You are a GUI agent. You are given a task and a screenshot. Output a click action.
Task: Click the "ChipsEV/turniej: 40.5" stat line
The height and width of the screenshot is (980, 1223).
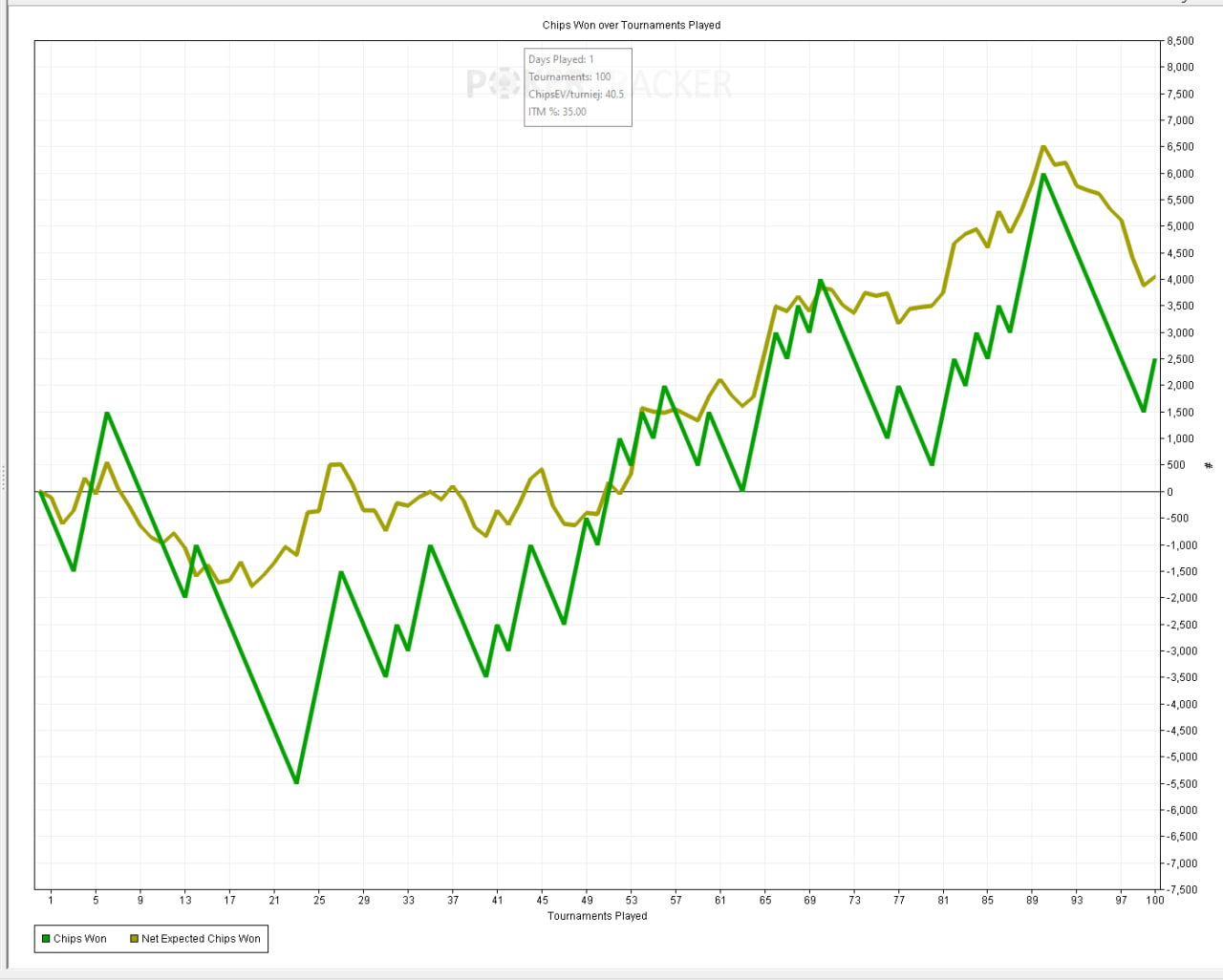(x=575, y=94)
